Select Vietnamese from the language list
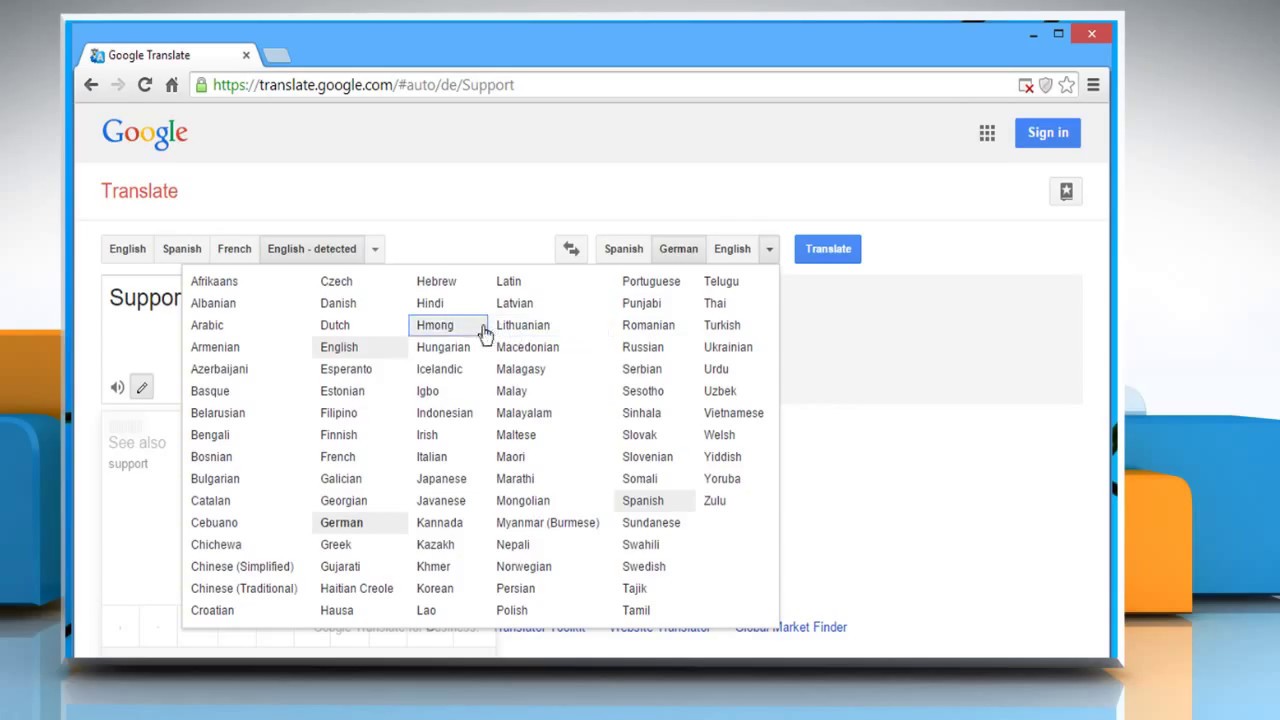The image size is (1280, 720). 733,413
